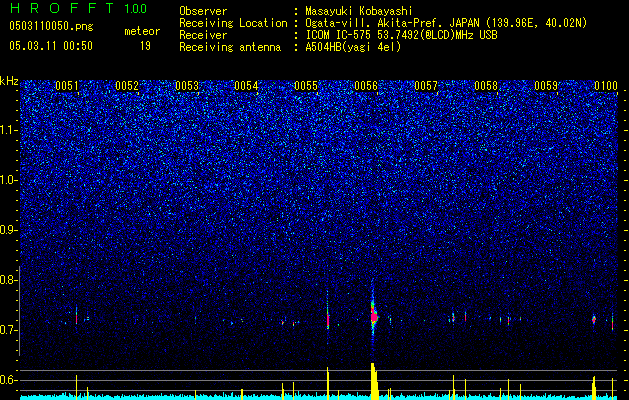Click the 'Observer' field label
The width and height of the screenshot is (629, 400).
point(203,11)
